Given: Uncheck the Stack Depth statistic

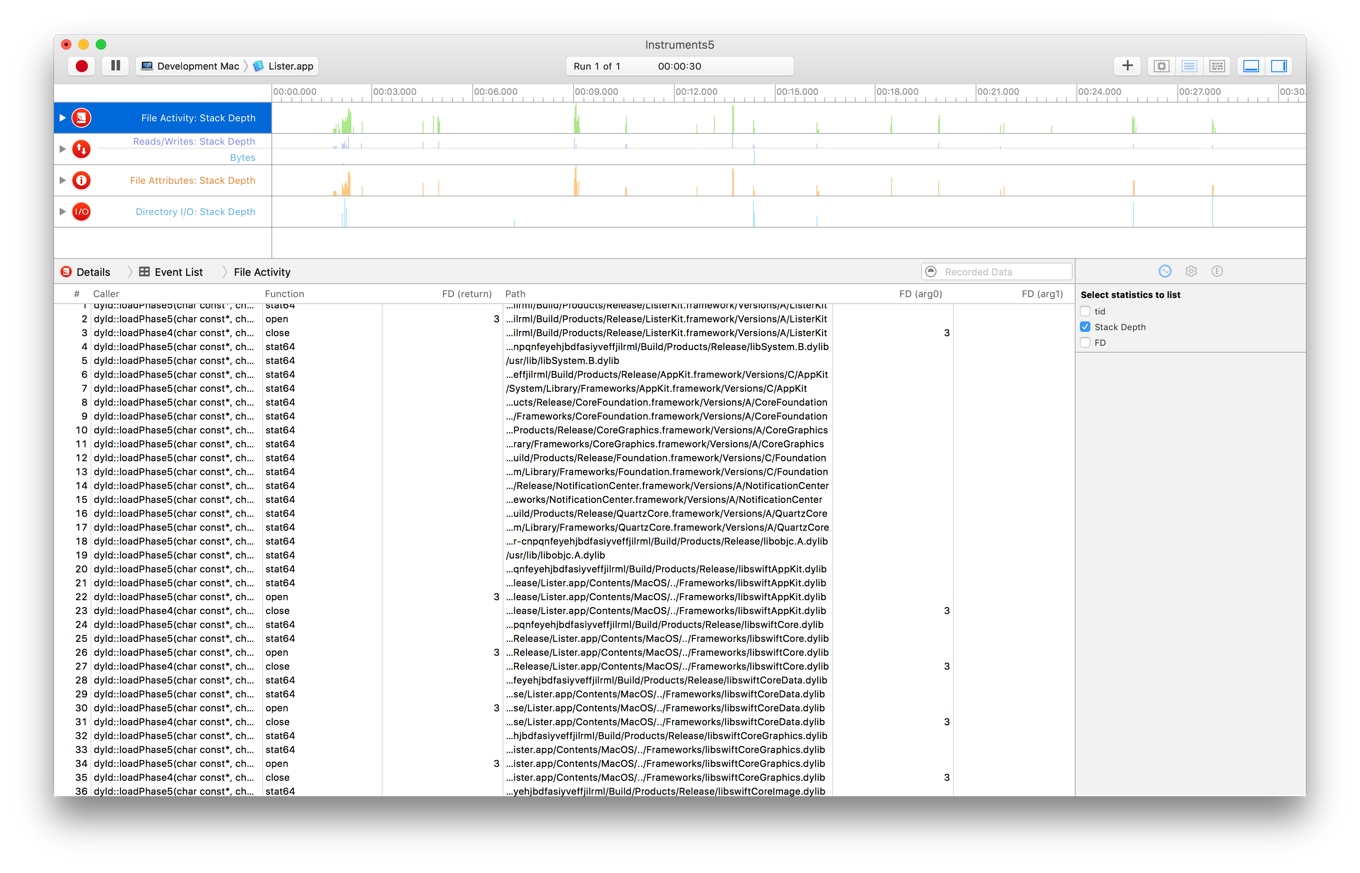Looking at the screenshot, I should pyautogui.click(x=1085, y=326).
